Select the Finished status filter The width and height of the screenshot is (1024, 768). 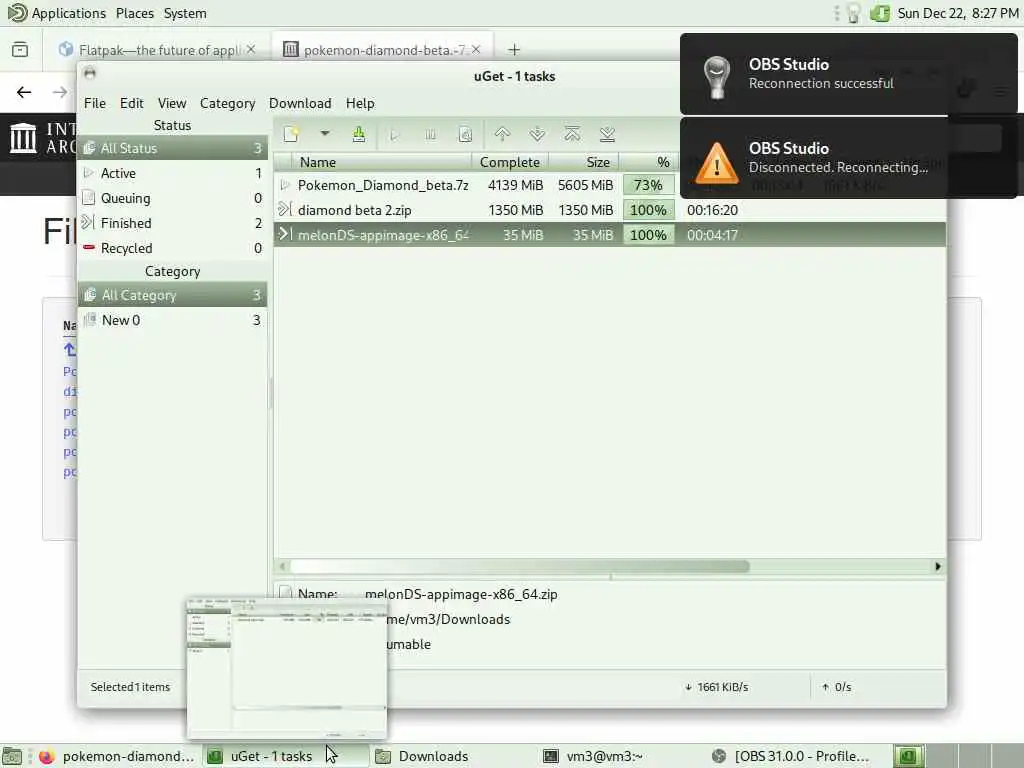click(x=173, y=223)
